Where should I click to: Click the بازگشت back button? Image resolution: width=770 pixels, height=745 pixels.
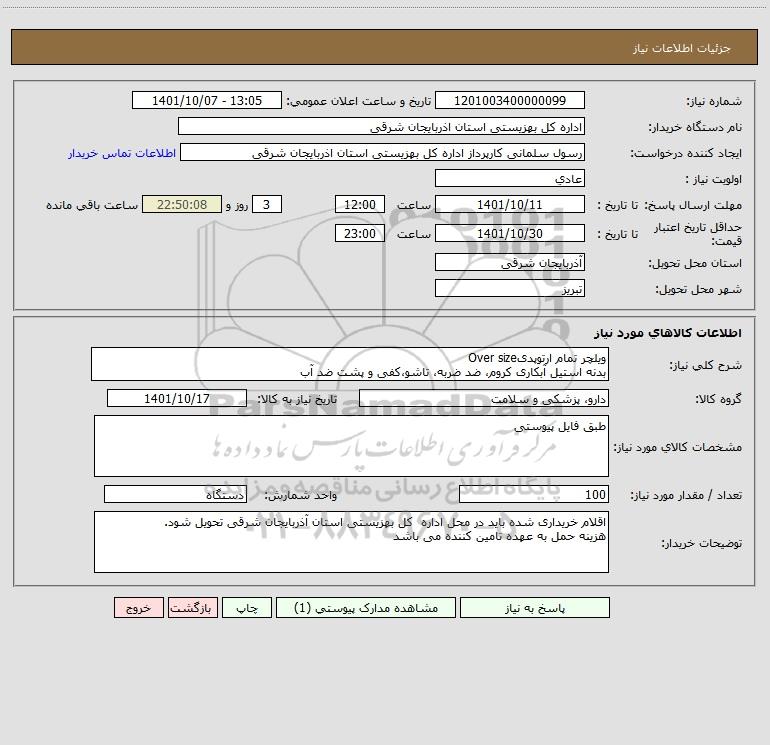tap(192, 608)
